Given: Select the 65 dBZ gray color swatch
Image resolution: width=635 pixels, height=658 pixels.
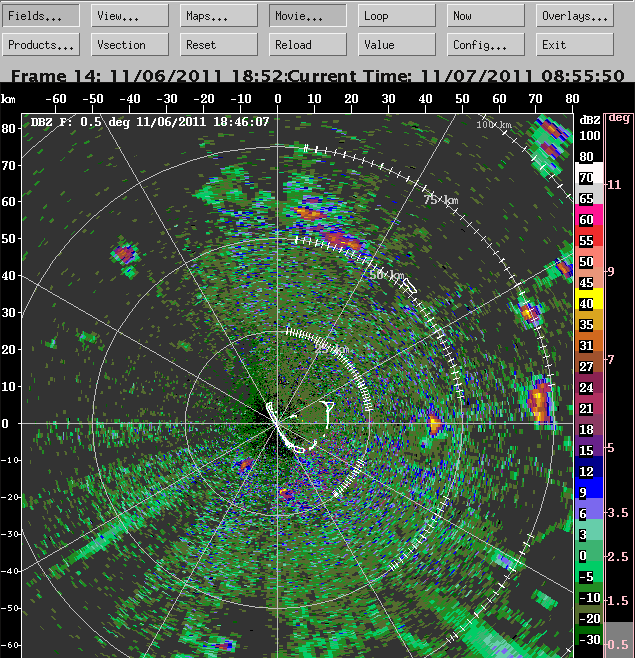Looking at the screenshot, I should pos(589,194).
